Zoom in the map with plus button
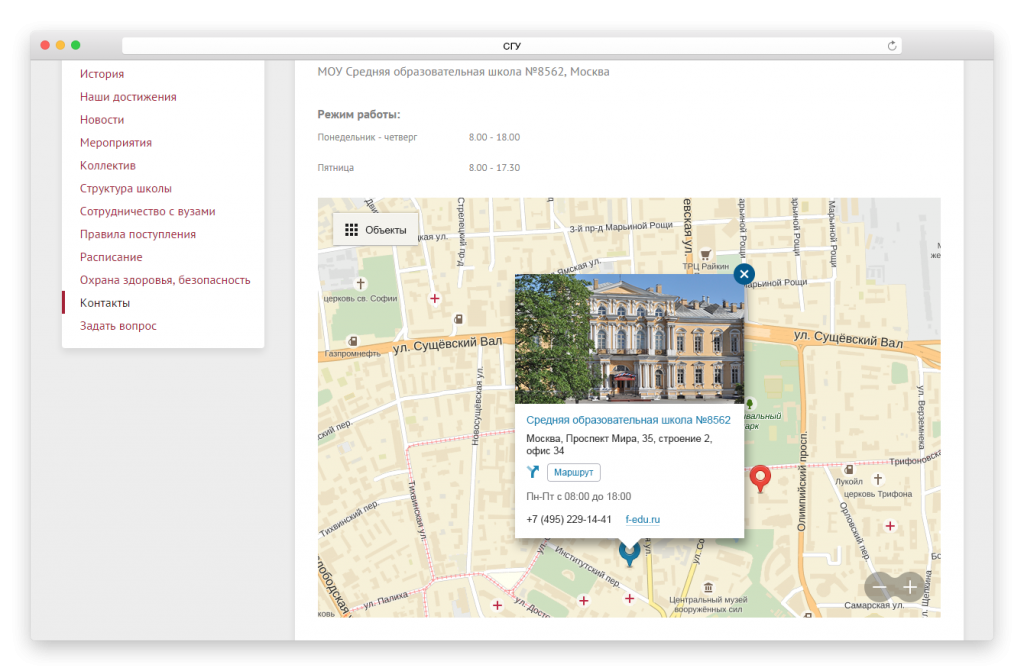The height and width of the screenshot is (671, 1024). tap(909, 587)
